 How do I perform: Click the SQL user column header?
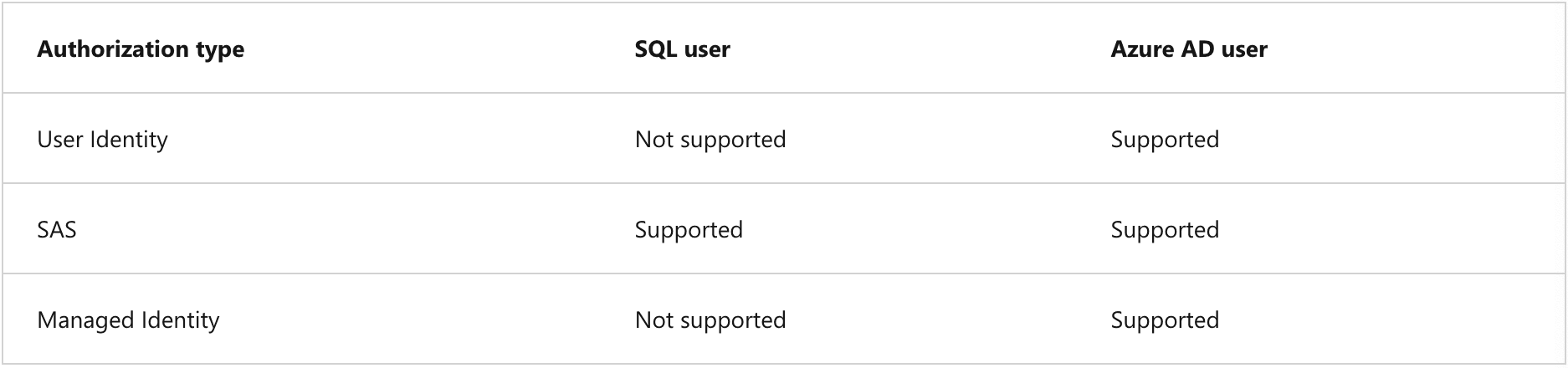click(682, 49)
